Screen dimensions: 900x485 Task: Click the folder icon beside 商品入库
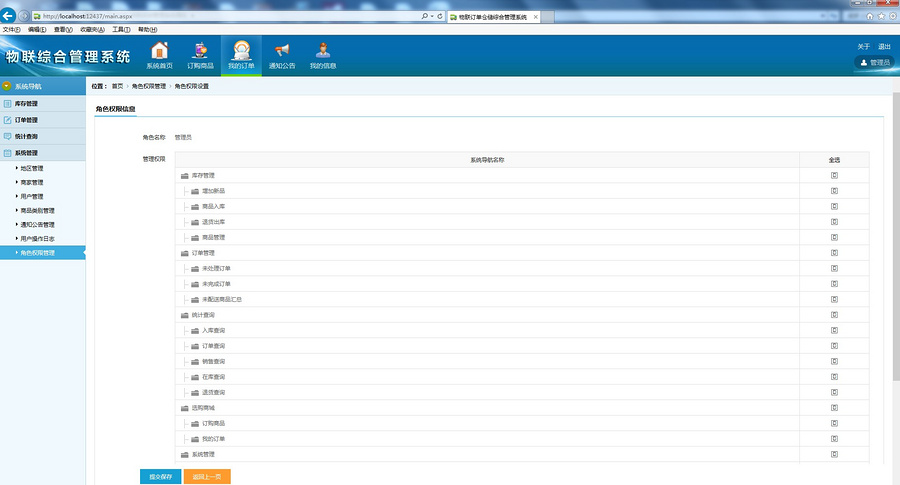[x=195, y=207]
